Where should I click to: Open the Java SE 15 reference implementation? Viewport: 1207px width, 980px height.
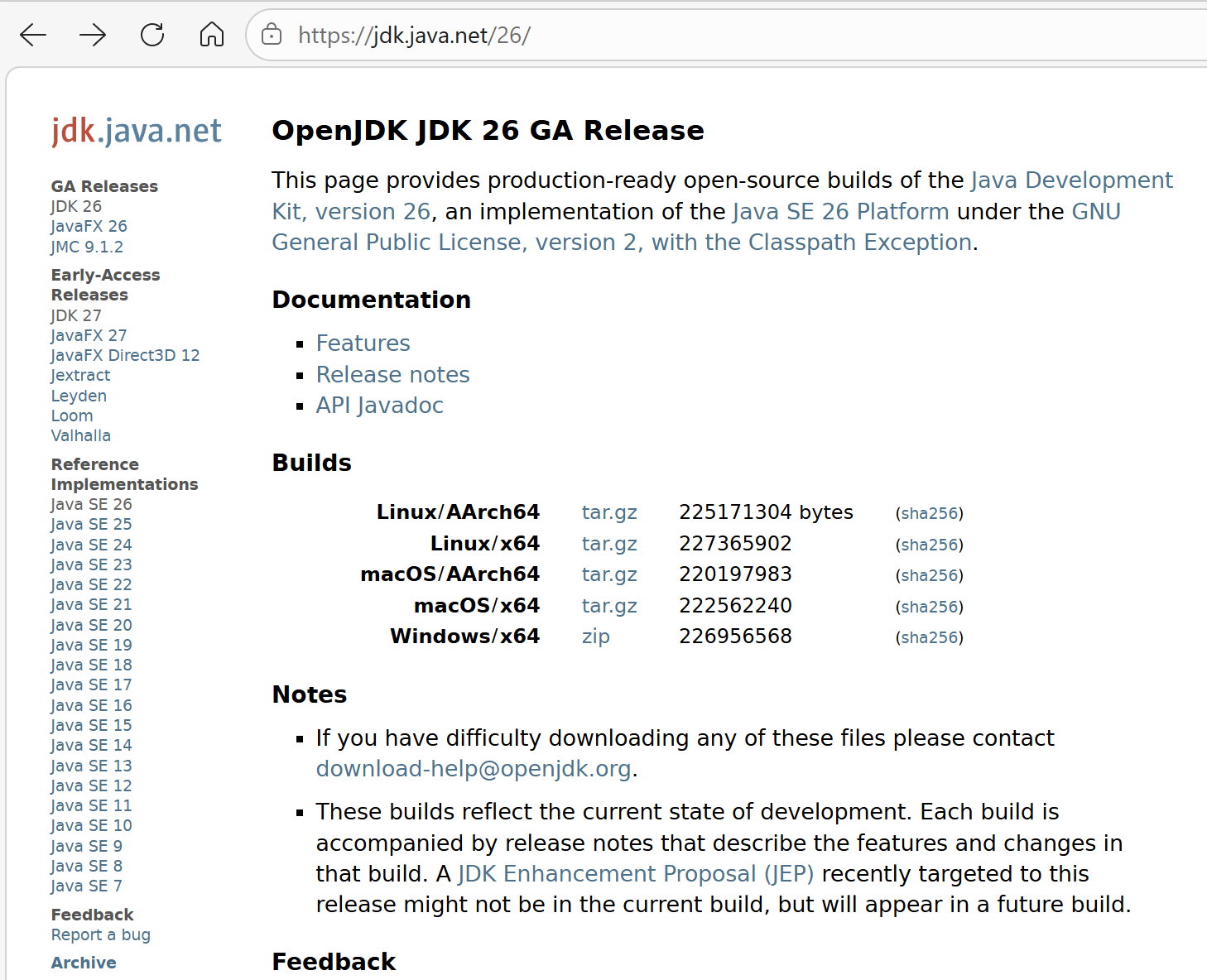[91, 725]
